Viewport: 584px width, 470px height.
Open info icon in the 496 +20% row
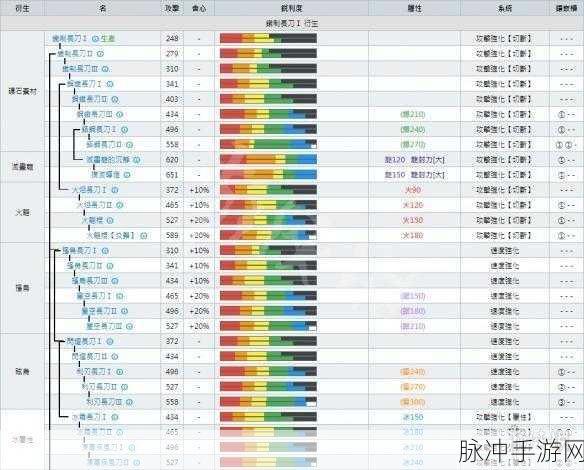coord(124,311)
